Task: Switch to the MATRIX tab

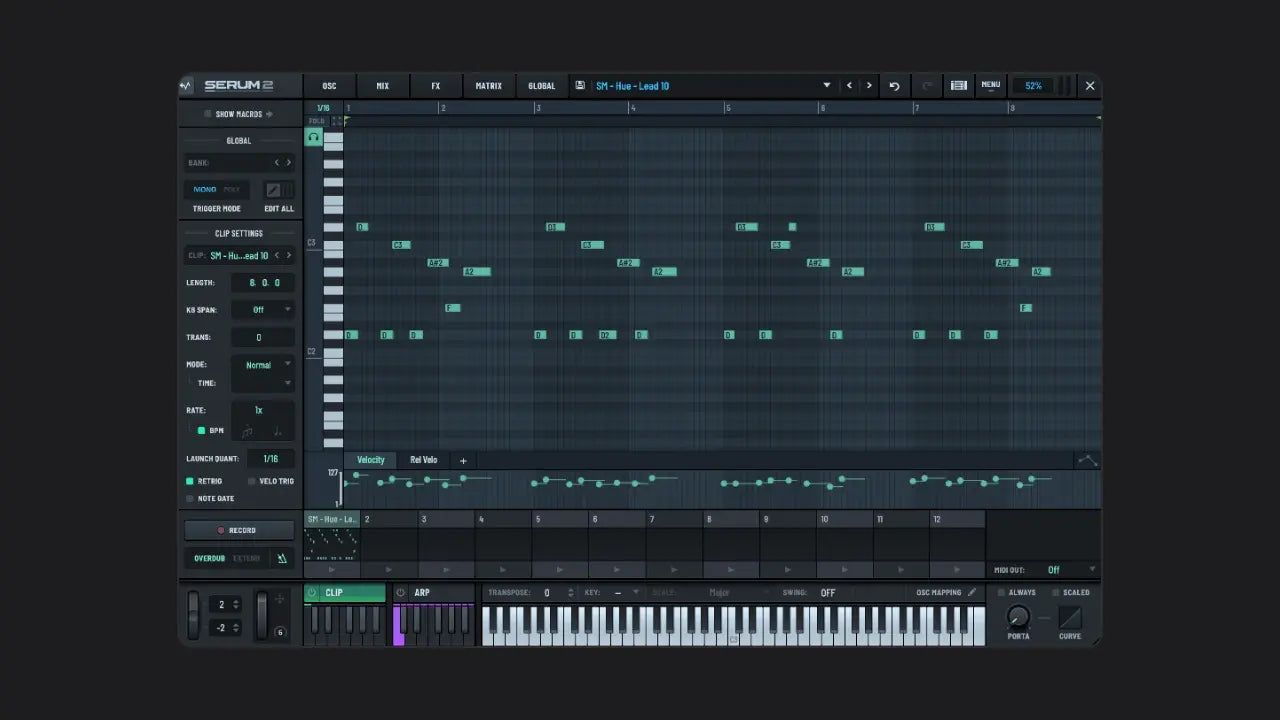Action: [x=489, y=86]
